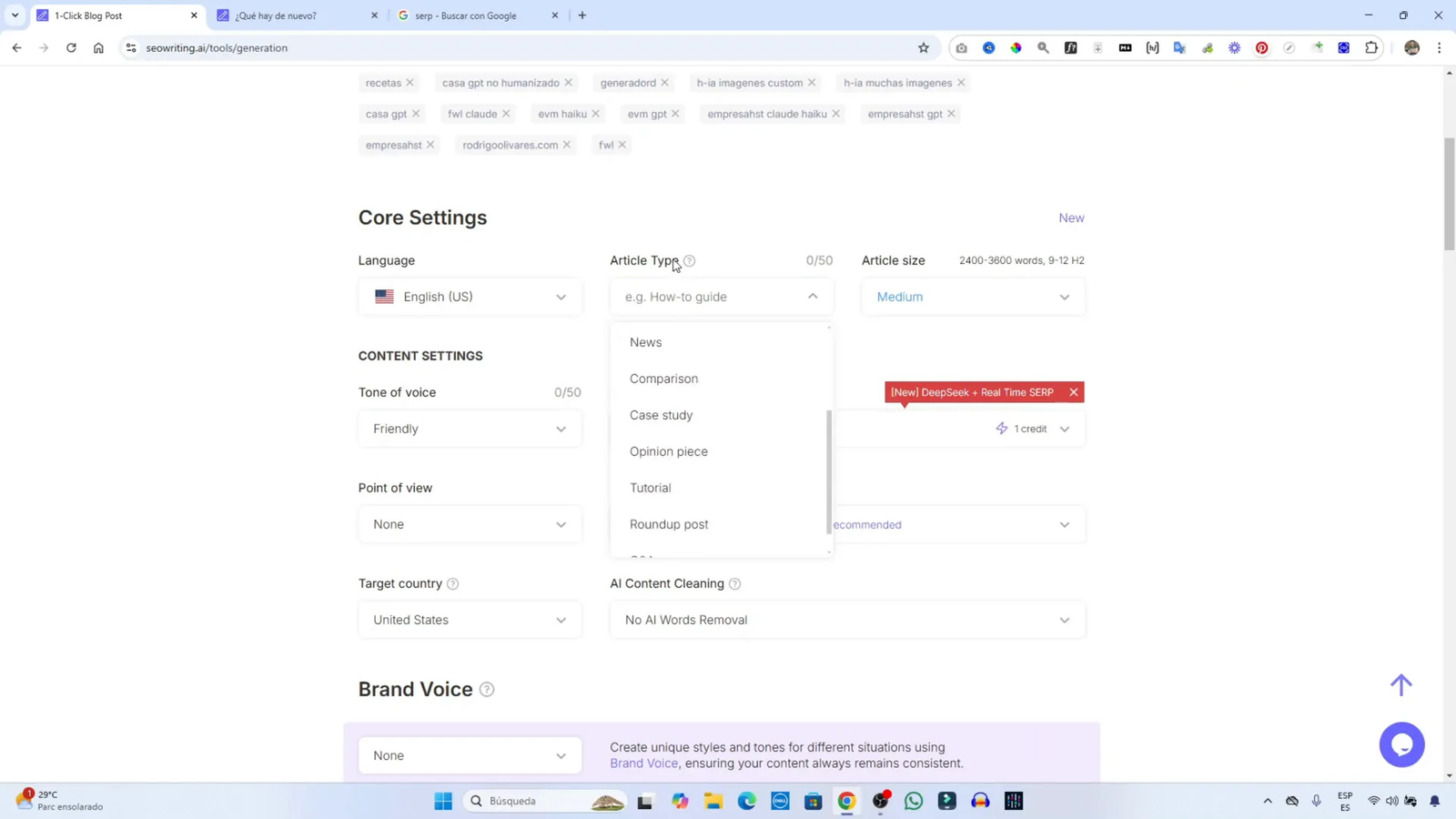
Task: Open the Tone of voice Friendly dropdown
Action: (470, 429)
